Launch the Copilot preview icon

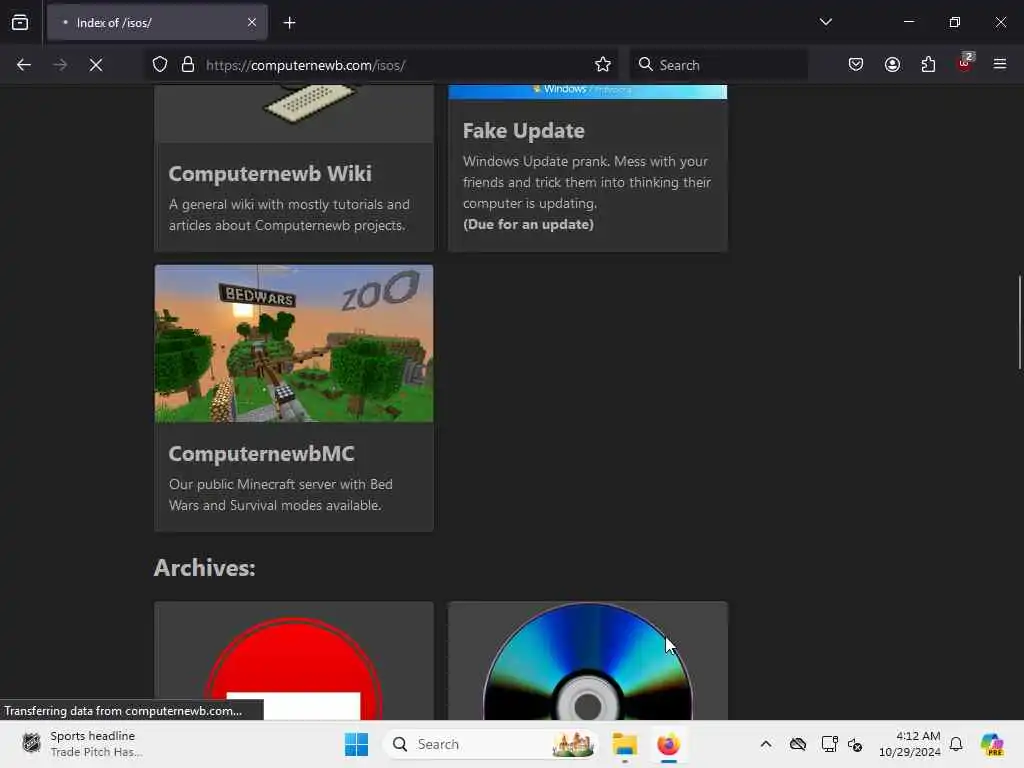click(992, 744)
